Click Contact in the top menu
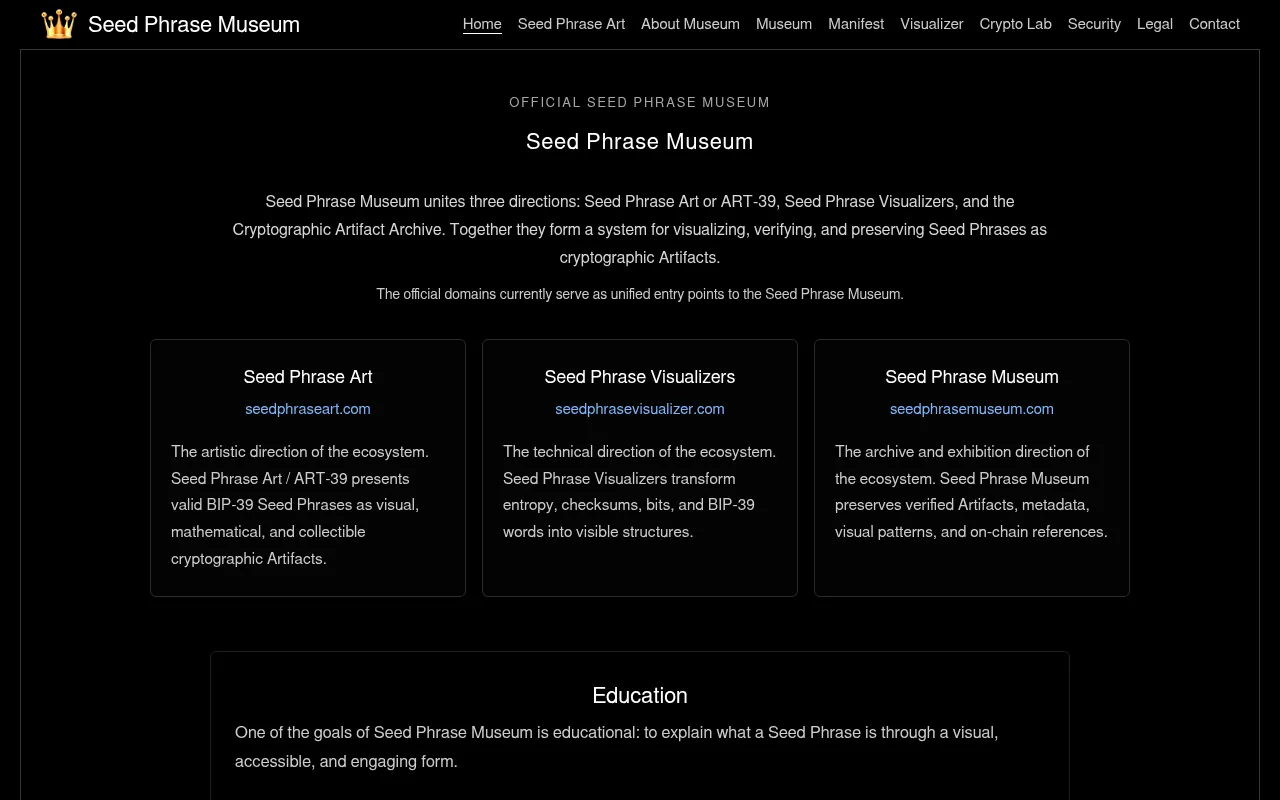This screenshot has width=1280, height=800. [x=1214, y=24]
